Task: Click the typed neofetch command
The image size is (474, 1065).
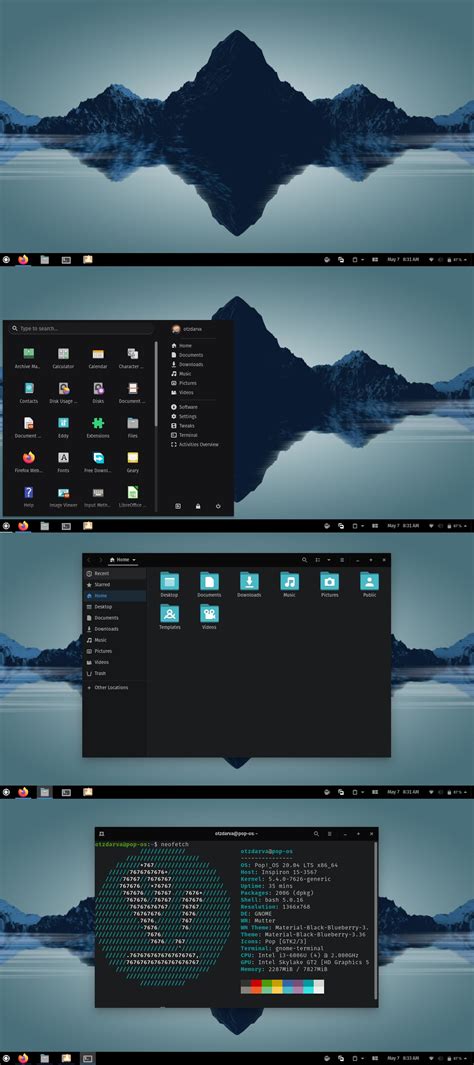Action: click(175, 844)
